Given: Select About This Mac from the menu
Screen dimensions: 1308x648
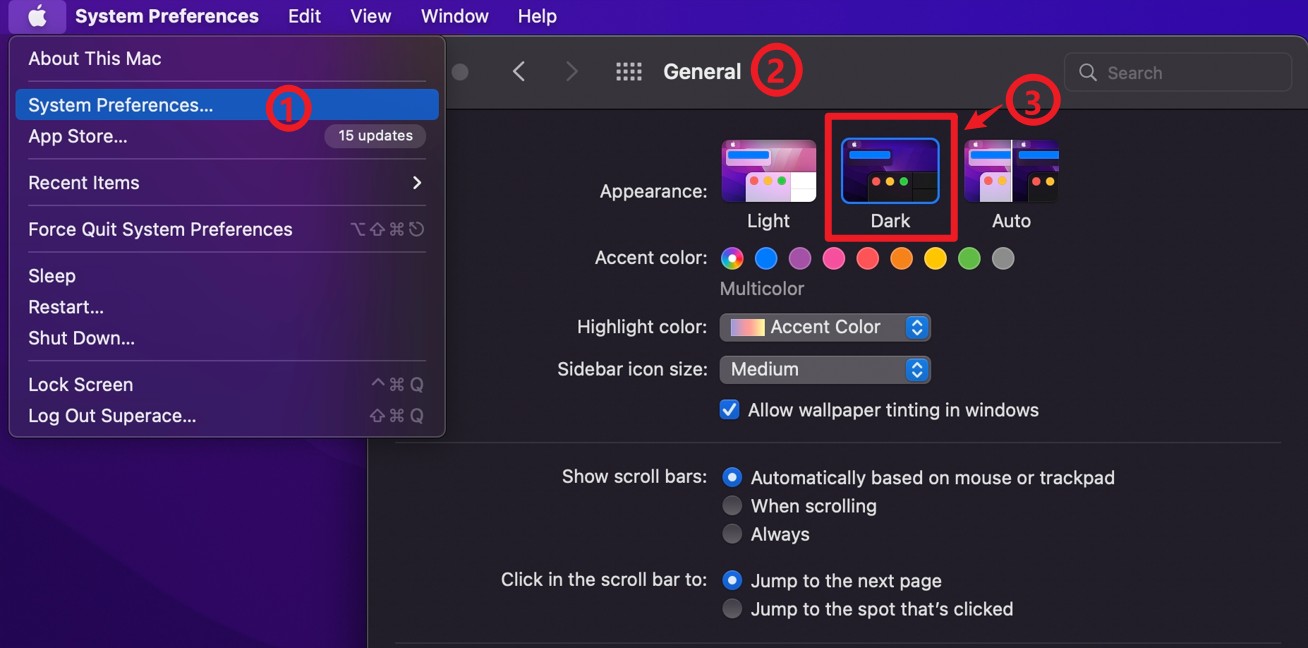Looking at the screenshot, I should tap(94, 58).
